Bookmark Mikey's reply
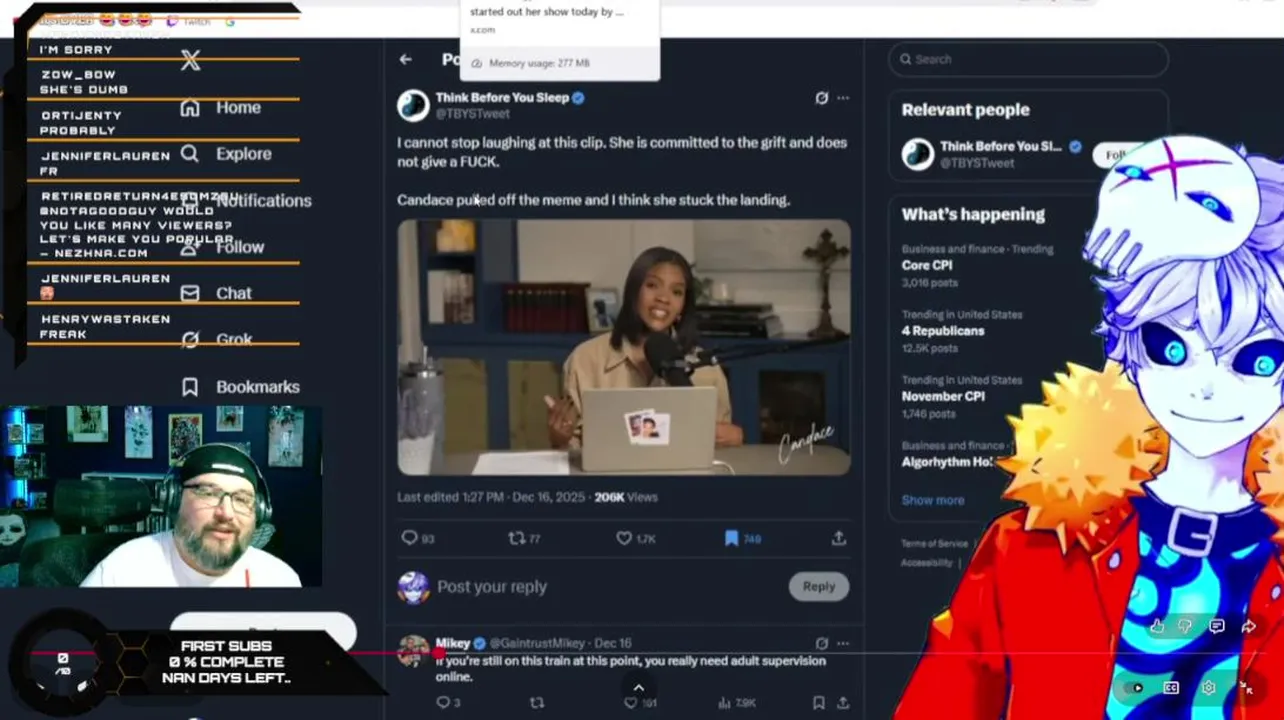This screenshot has width=1284, height=720. pos(818,703)
